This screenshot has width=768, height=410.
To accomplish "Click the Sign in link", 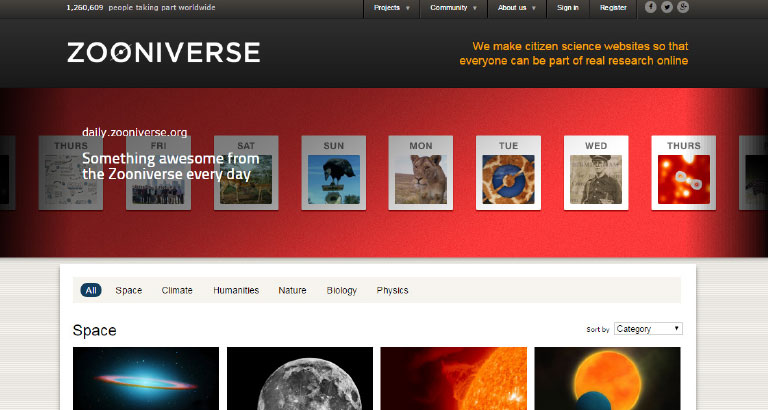I will tap(568, 8).
